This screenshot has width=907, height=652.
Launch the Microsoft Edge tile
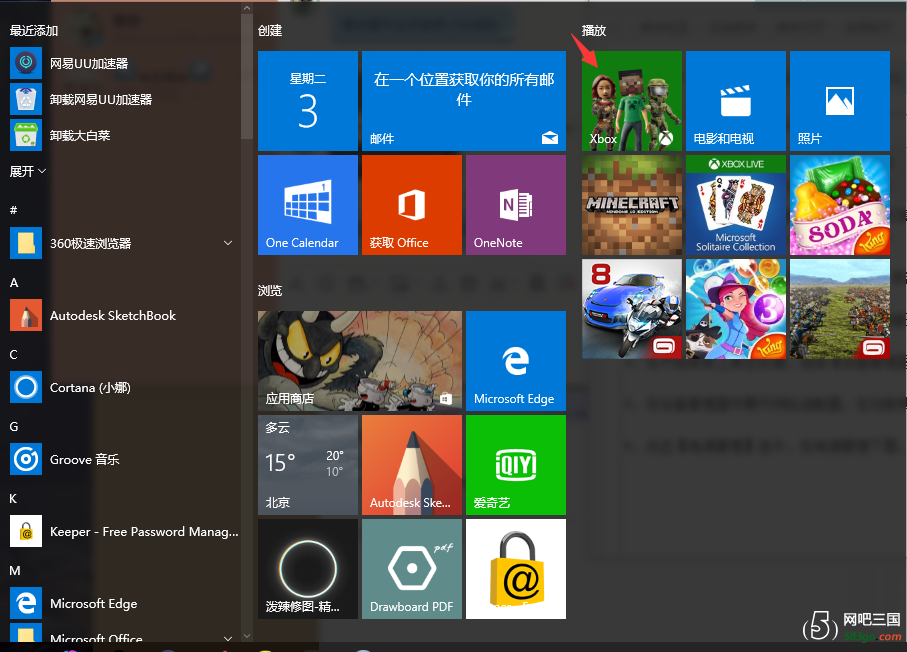click(516, 361)
